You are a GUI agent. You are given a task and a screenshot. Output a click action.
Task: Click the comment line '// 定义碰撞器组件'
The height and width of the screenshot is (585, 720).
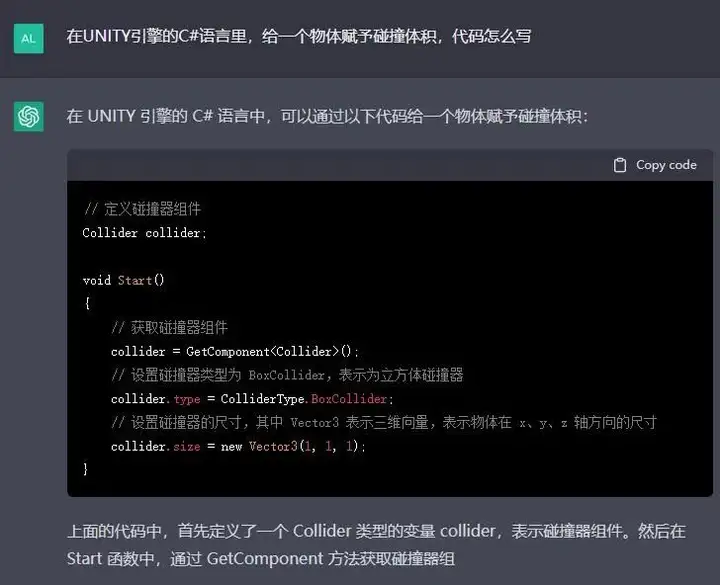click(x=142, y=209)
